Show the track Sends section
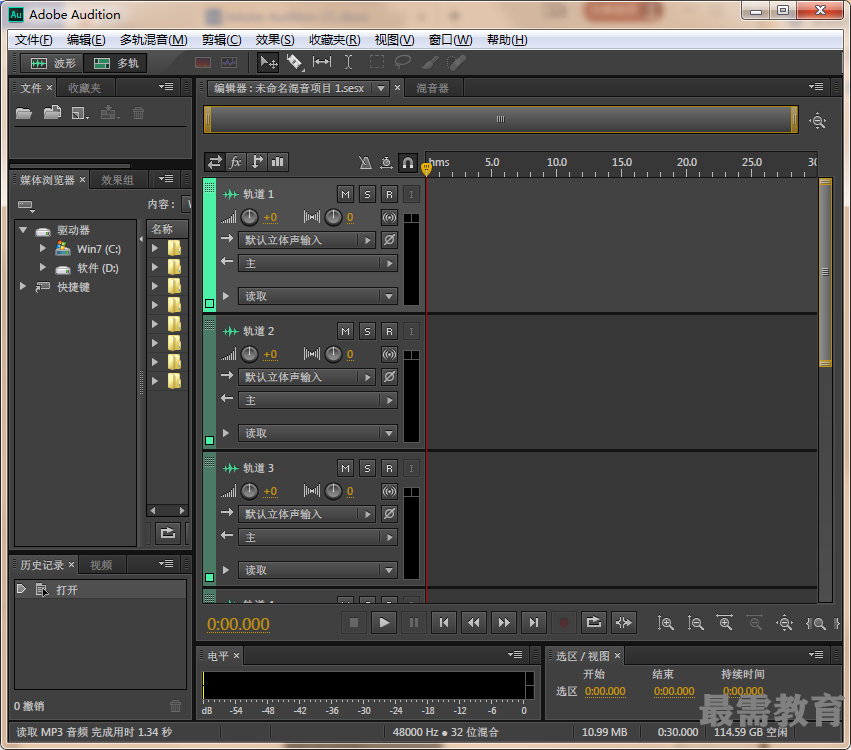This screenshot has height=750, width=851. [257, 162]
